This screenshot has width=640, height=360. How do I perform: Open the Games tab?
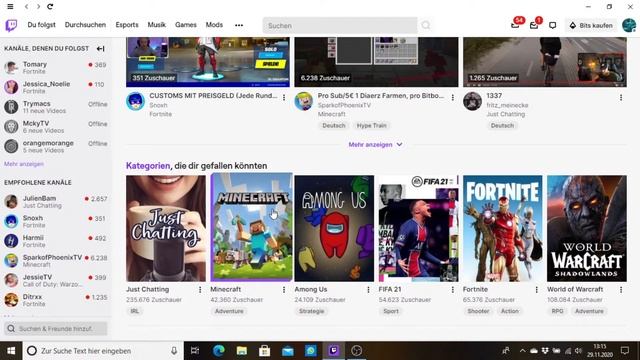186,25
